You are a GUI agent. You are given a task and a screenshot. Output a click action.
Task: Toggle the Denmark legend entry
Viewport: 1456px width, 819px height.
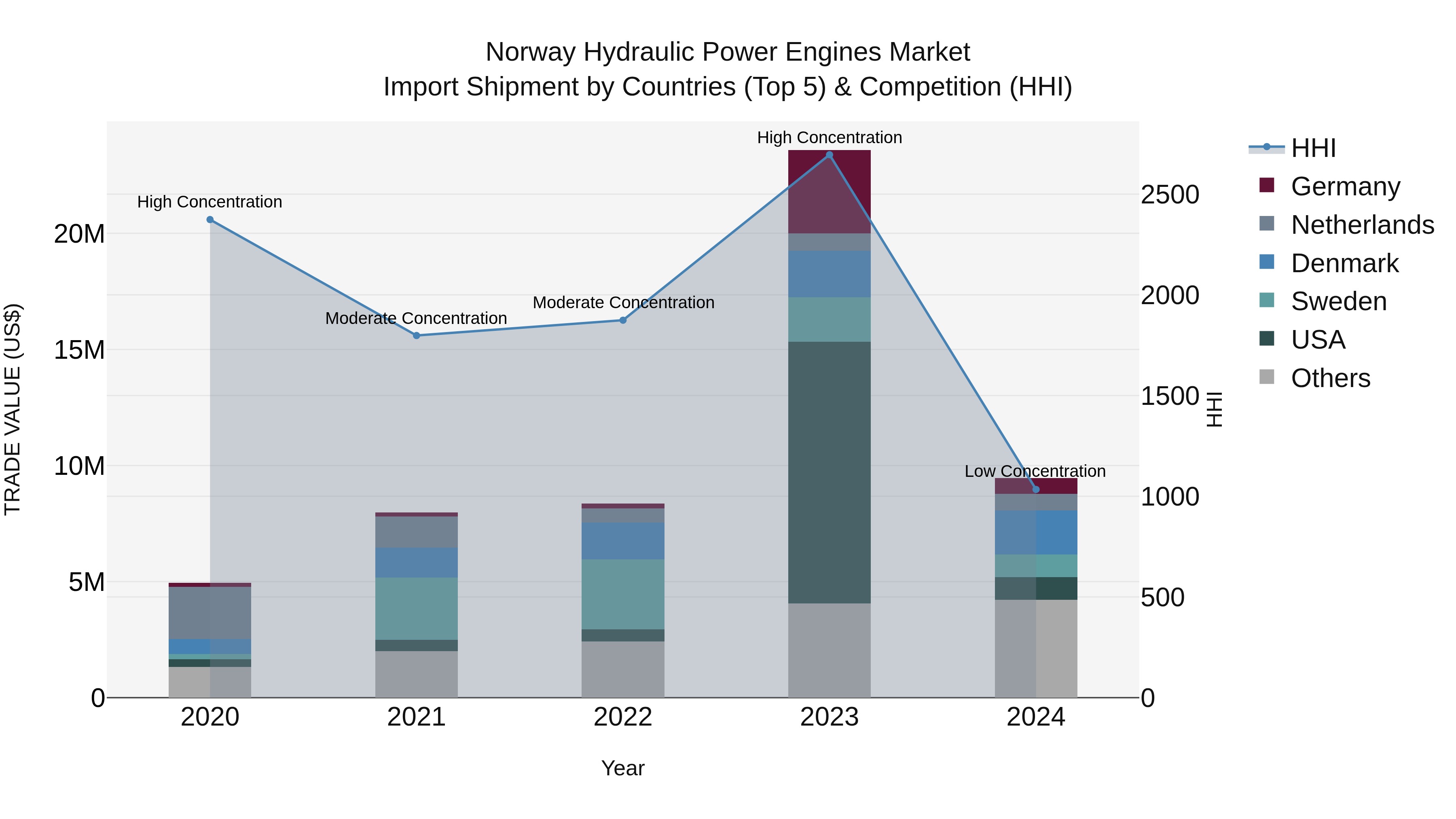(1329, 263)
